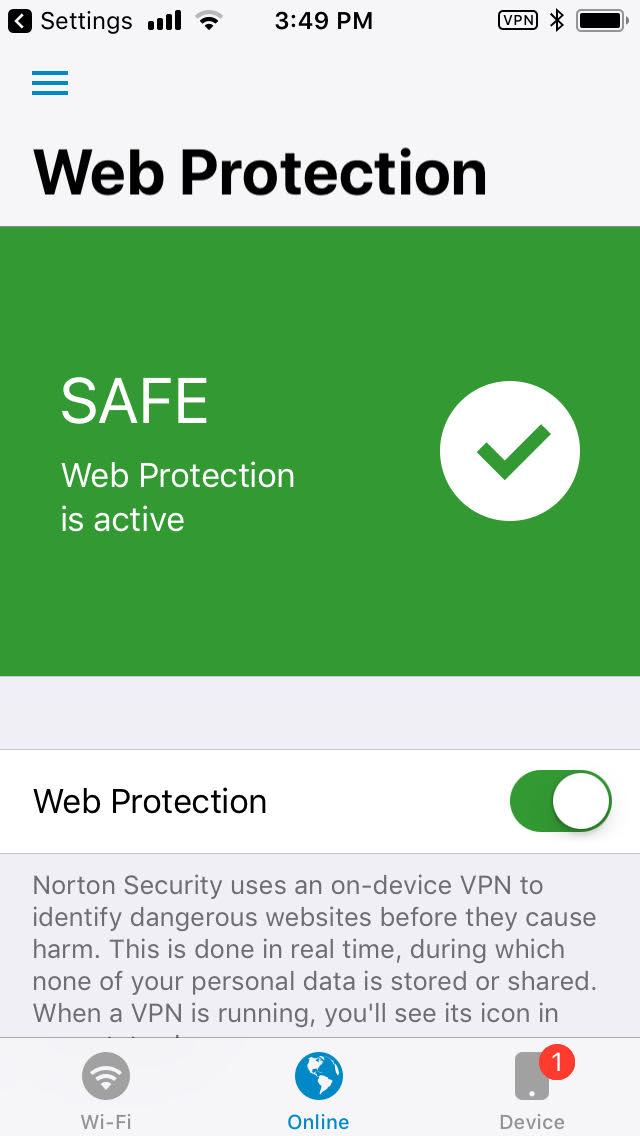Click the Bluetooth status icon
Screen dimensions: 640x1136
[557, 20]
